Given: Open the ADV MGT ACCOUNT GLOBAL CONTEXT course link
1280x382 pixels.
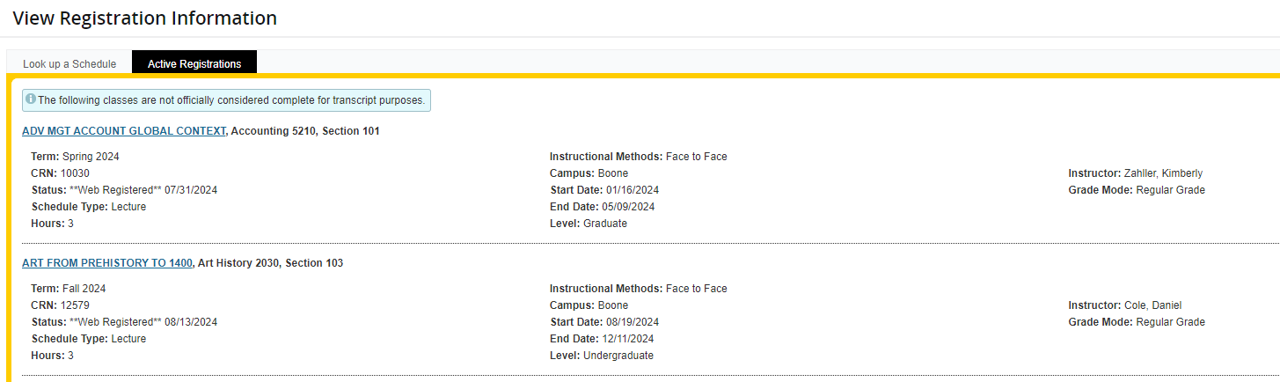Looking at the screenshot, I should click(x=124, y=131).
